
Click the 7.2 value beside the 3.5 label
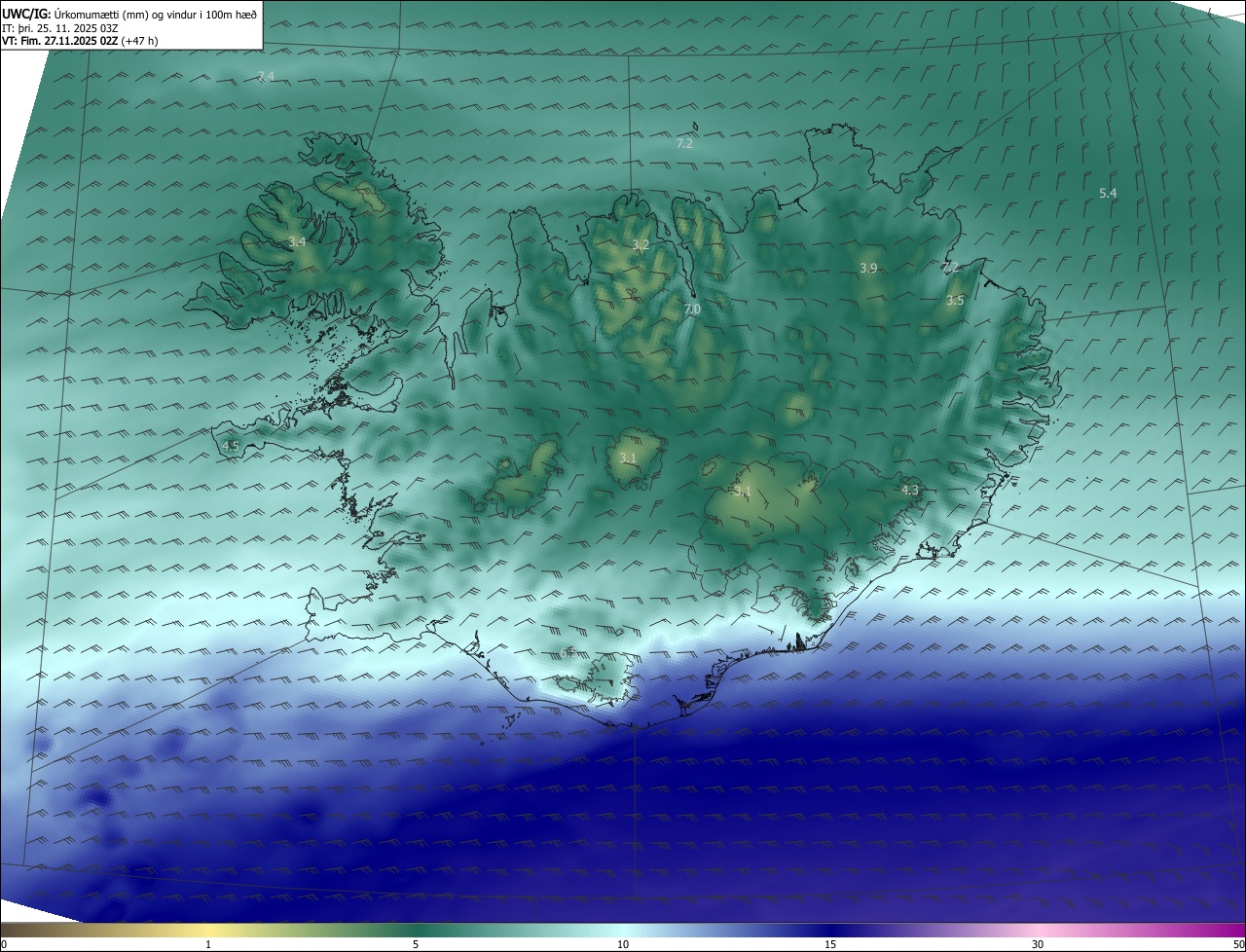950,267
